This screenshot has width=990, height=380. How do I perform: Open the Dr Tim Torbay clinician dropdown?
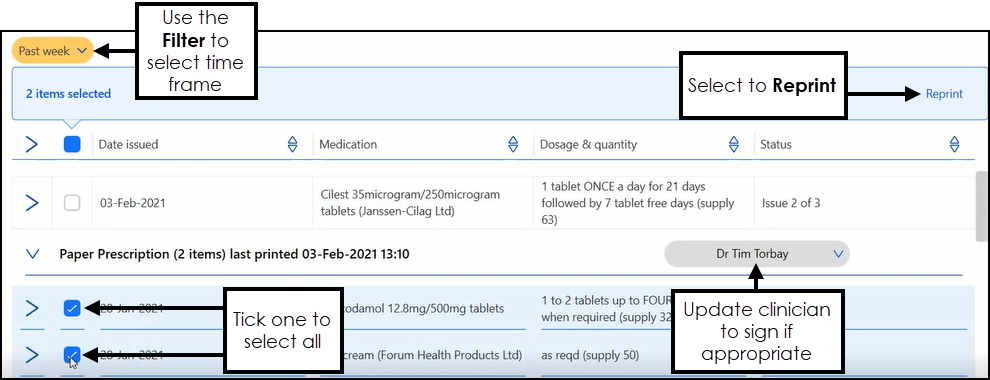click(x=757, y=254)
